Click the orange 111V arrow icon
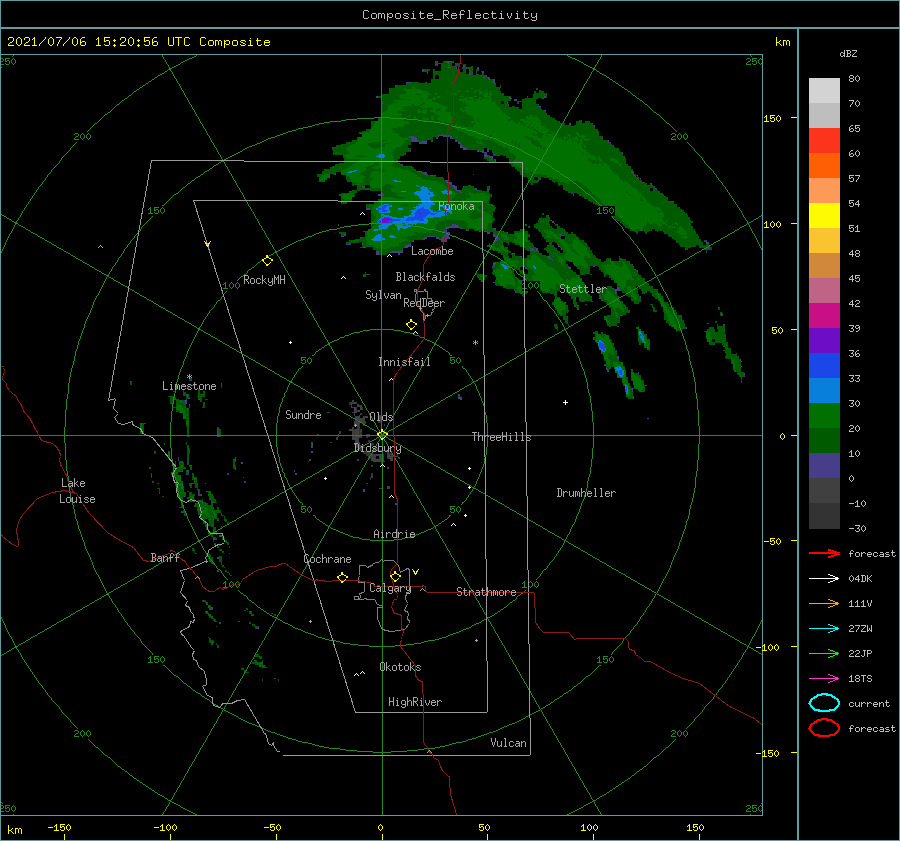Viewport: 900px width, 841px height. point(824,603)
